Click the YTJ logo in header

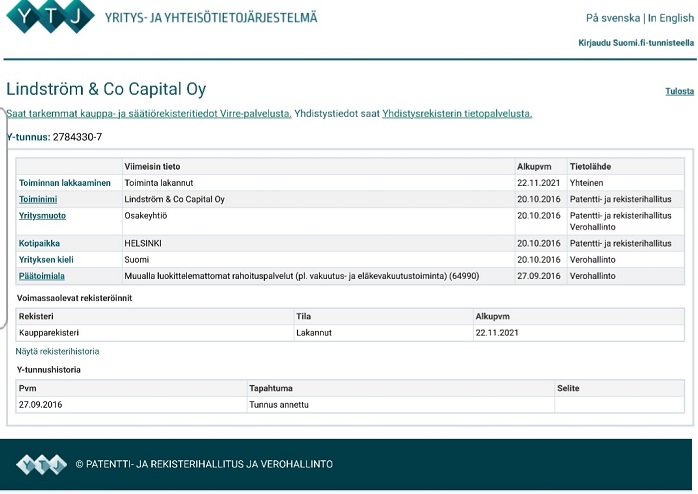point(50,16)
